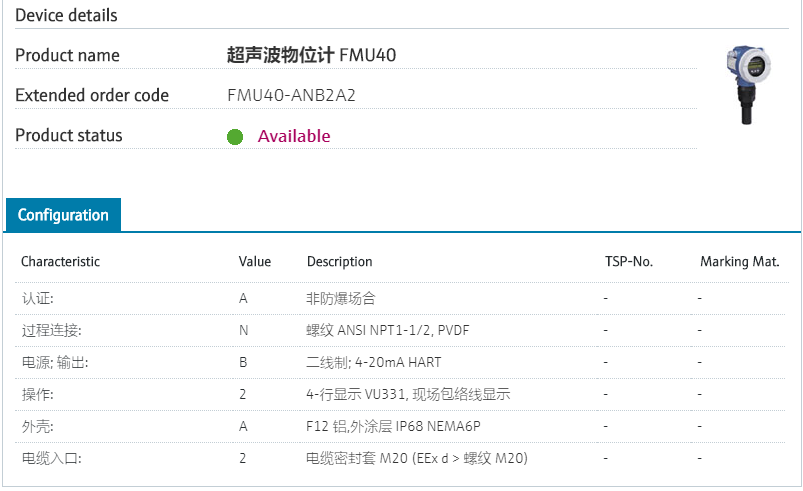Click the green Available status indicator dot
Image resolution: width=803 pixels, height=491 pixels.
[x=235, y=137]
